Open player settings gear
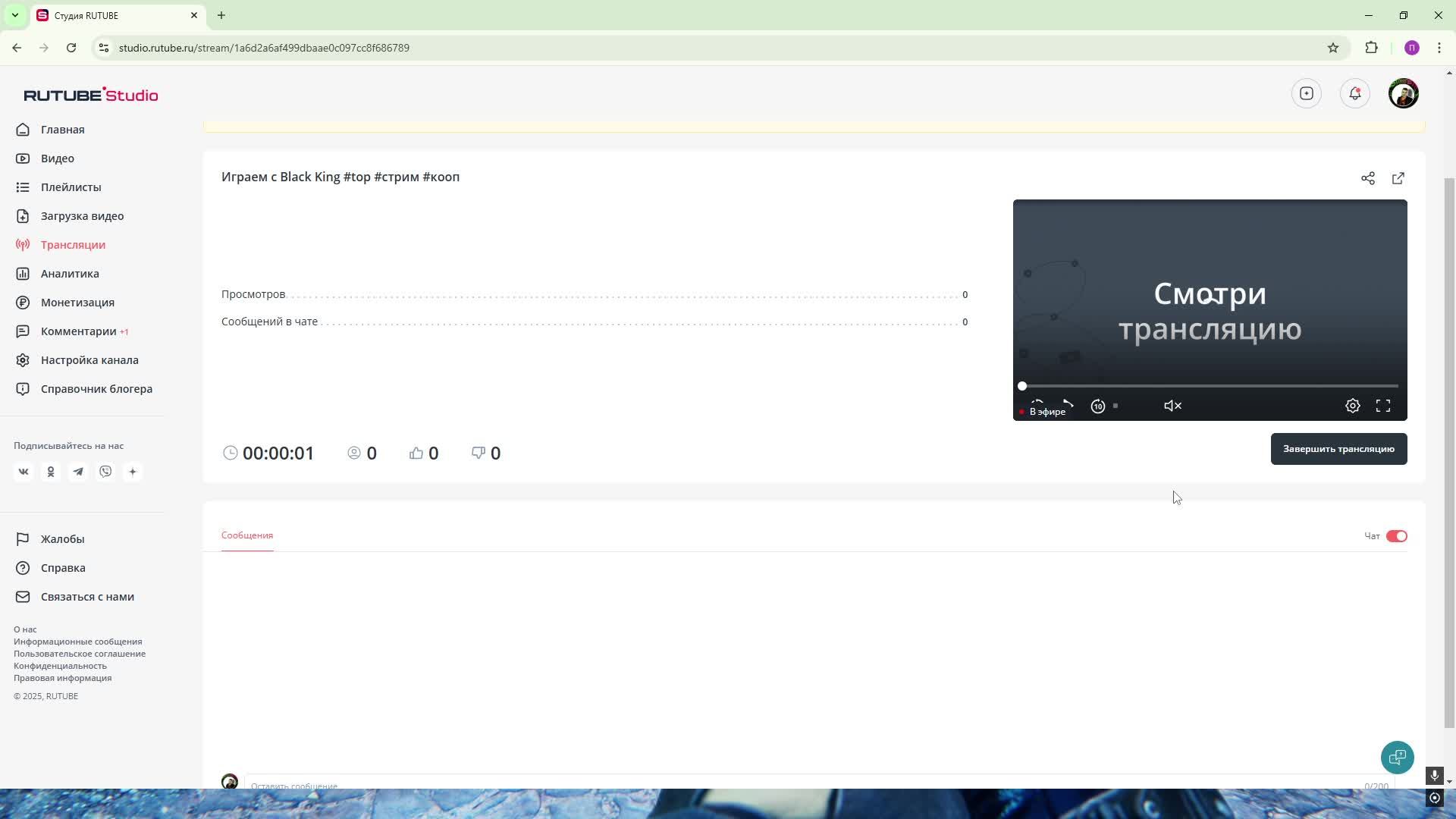The height and width of the screenshot is (819, 1456). [x=1352, y=406]
